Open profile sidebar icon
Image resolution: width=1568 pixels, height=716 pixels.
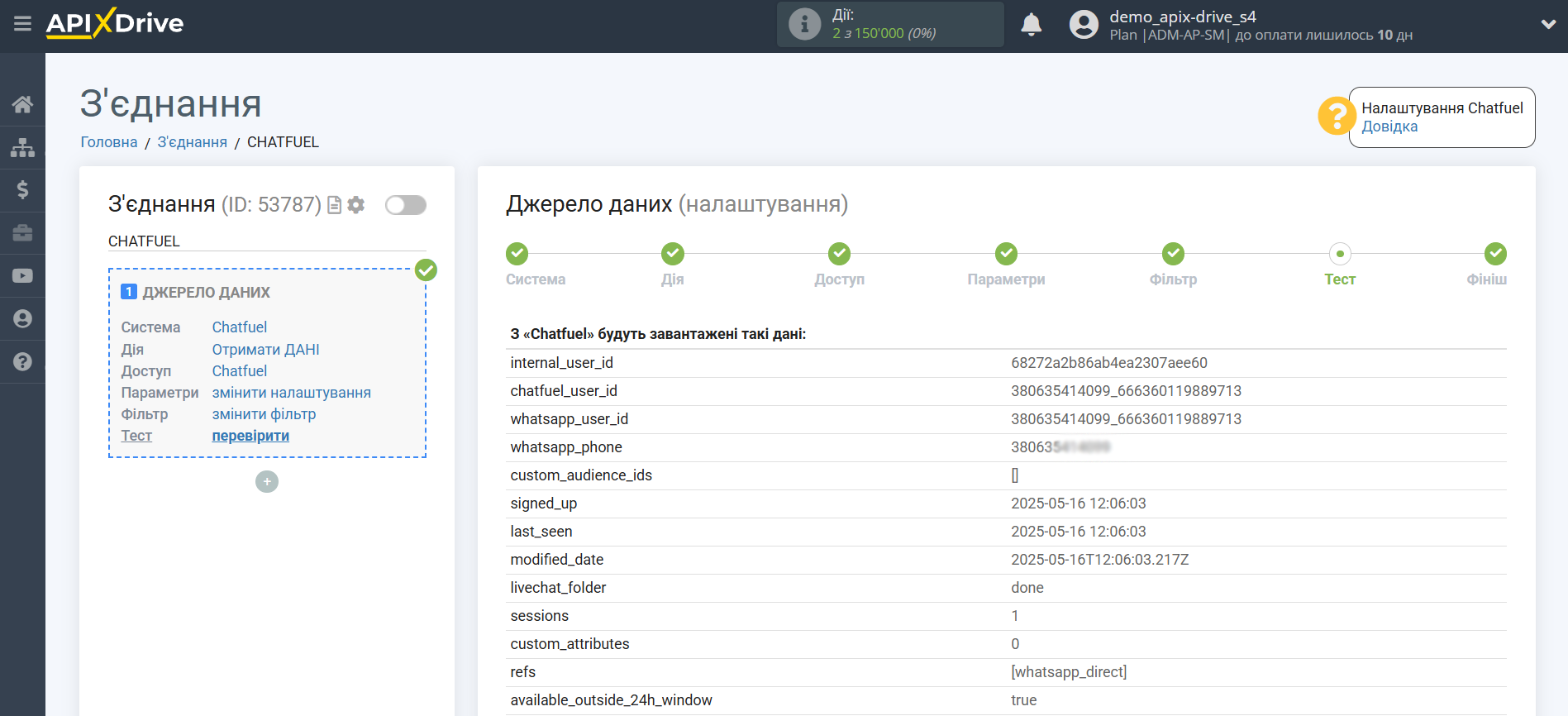[x=22, y=319]
